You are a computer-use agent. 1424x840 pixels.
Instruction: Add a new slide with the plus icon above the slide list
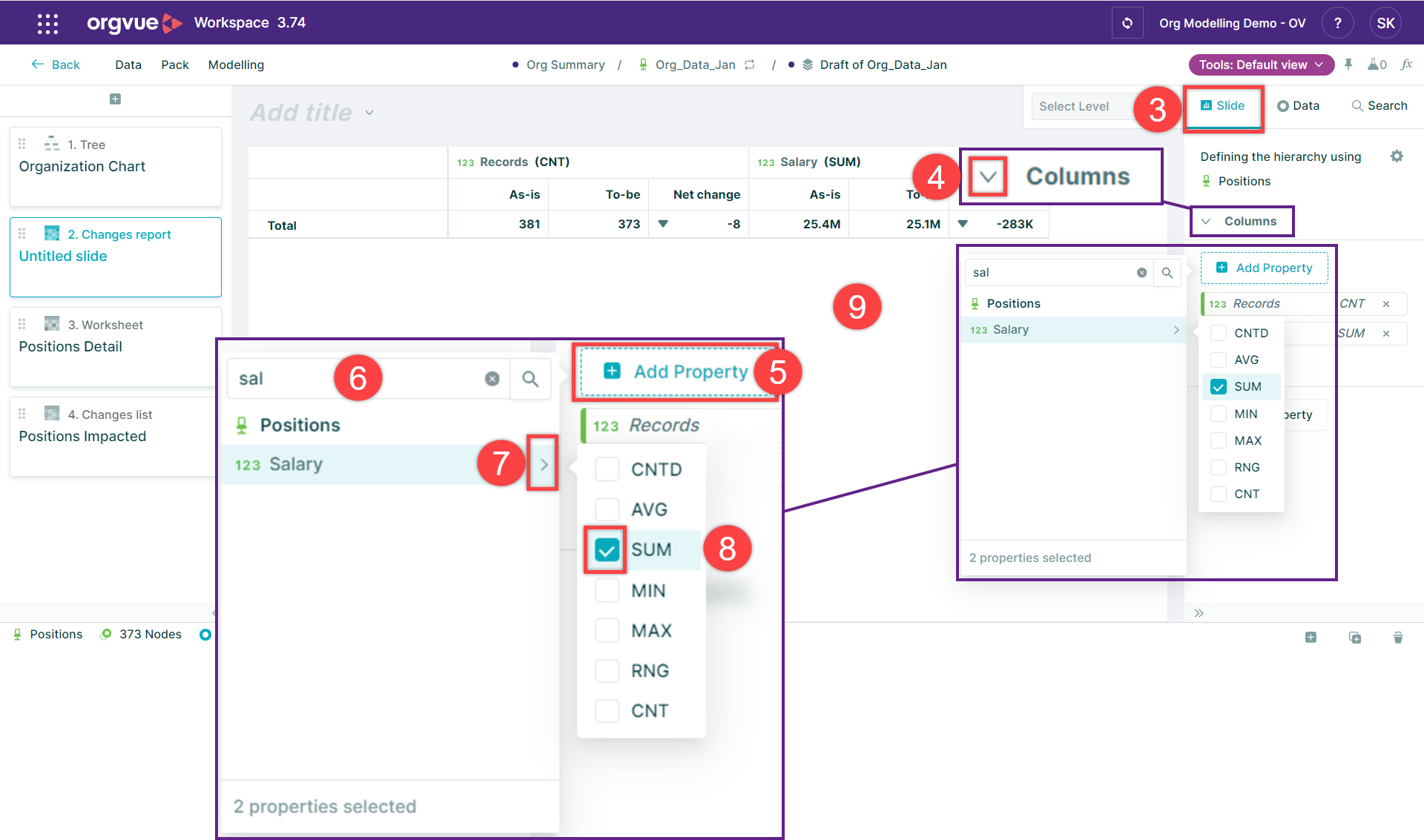point(115,99)
